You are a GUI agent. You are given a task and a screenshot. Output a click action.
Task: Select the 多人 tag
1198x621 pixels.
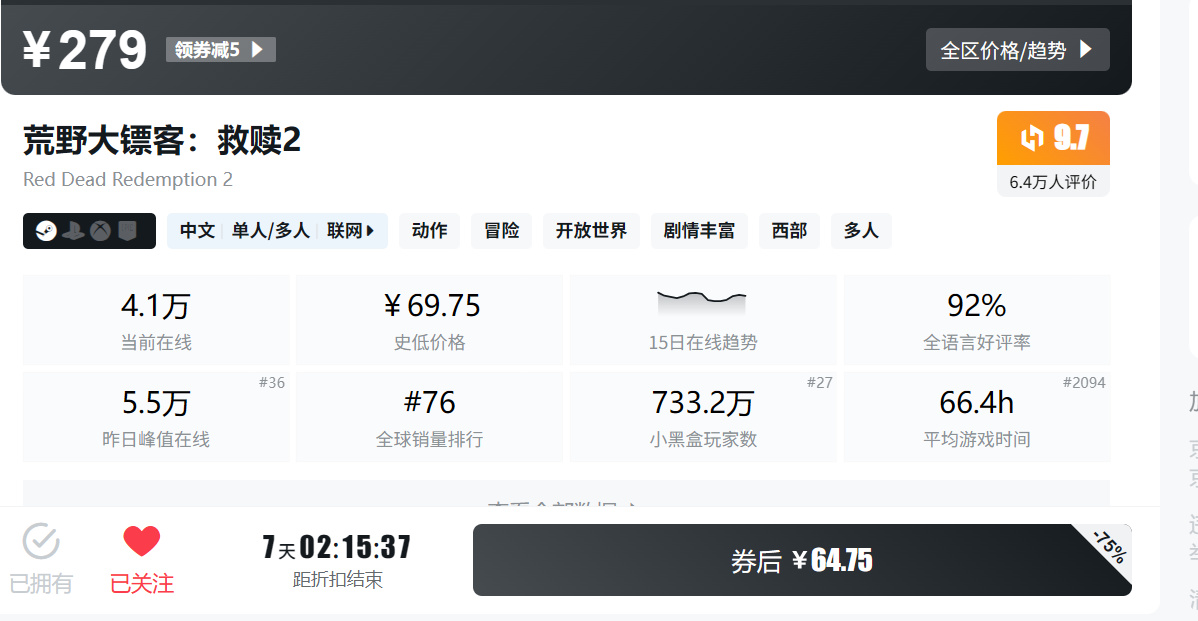[861, 231]
